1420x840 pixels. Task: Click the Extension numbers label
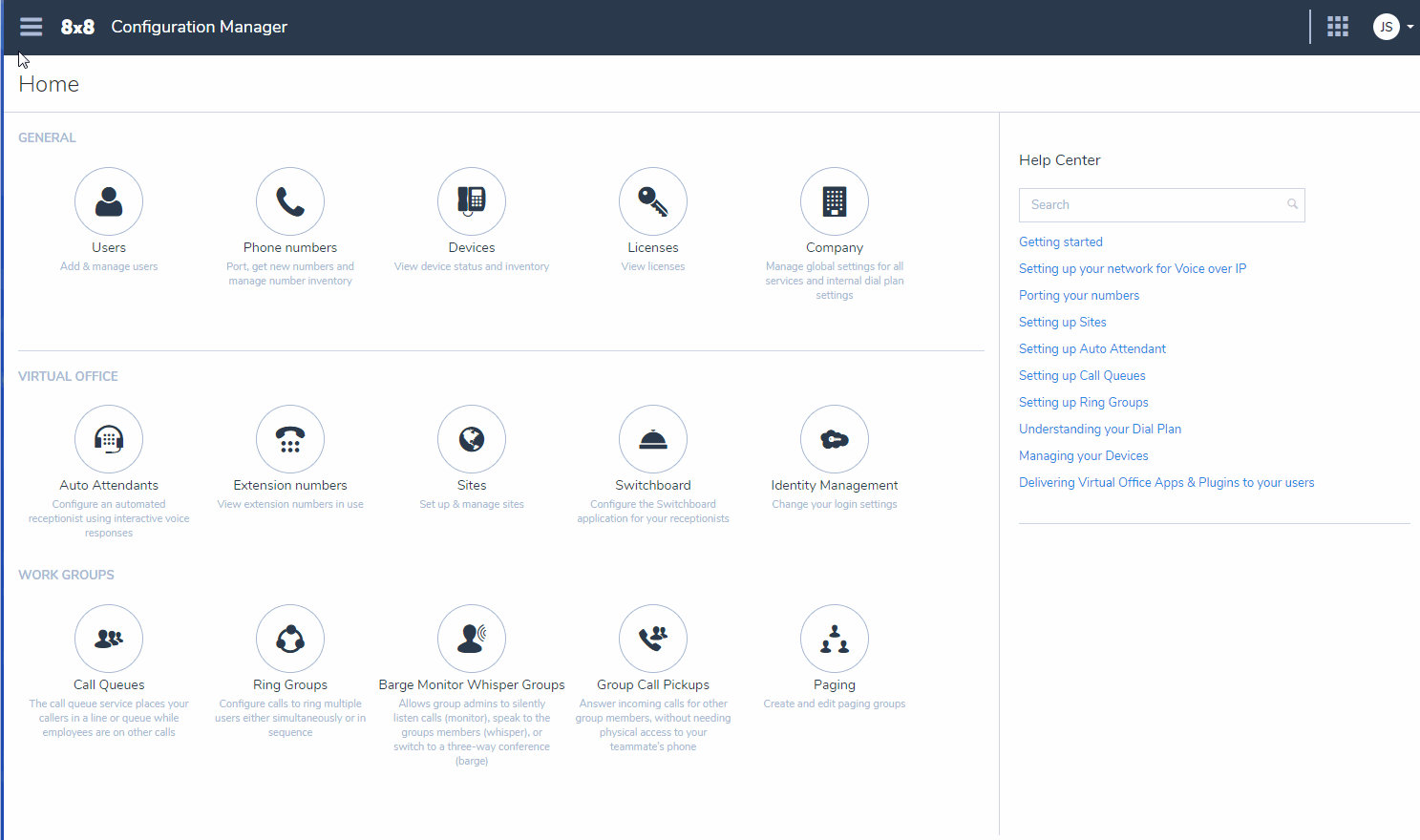click(290, 485)
